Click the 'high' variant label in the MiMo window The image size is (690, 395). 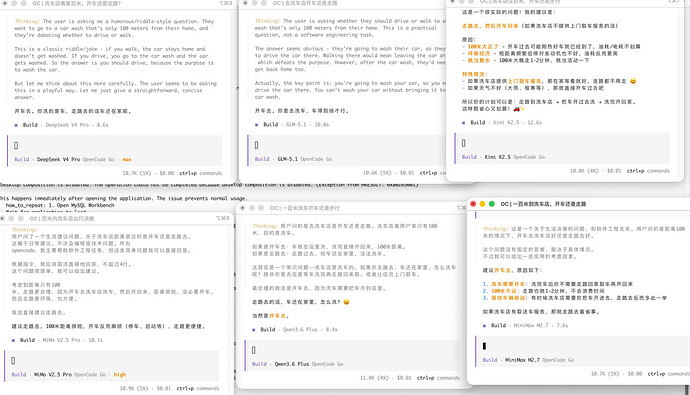(120, 374)
